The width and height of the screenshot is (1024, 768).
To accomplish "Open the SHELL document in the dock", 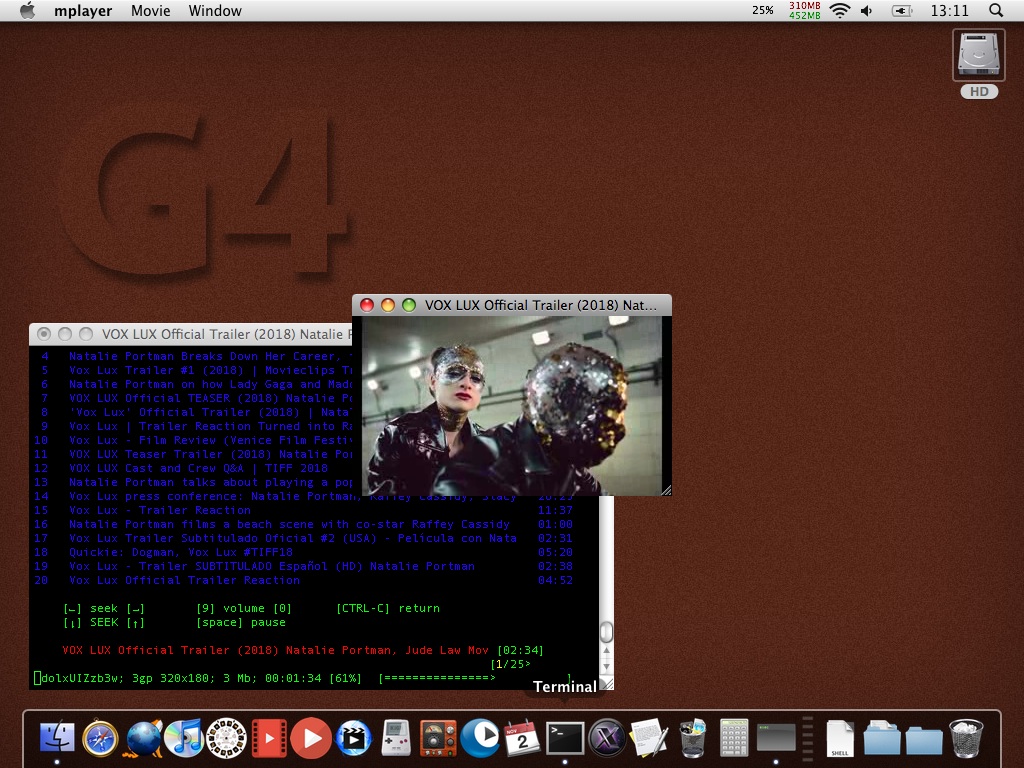I will click(840, 738).
